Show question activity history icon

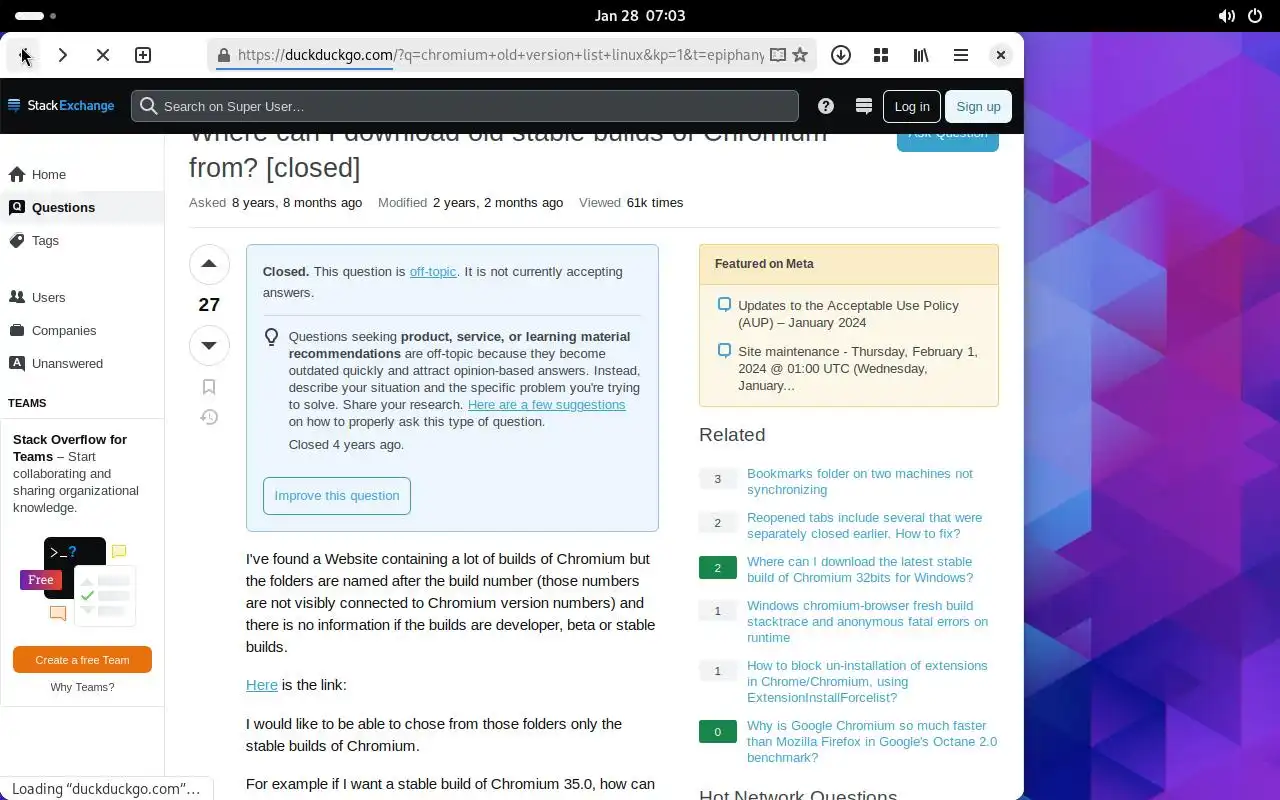click(209, 417)
